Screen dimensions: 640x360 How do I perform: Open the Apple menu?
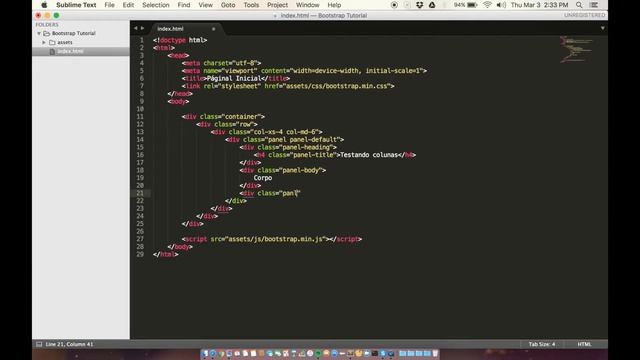point(44,5)
